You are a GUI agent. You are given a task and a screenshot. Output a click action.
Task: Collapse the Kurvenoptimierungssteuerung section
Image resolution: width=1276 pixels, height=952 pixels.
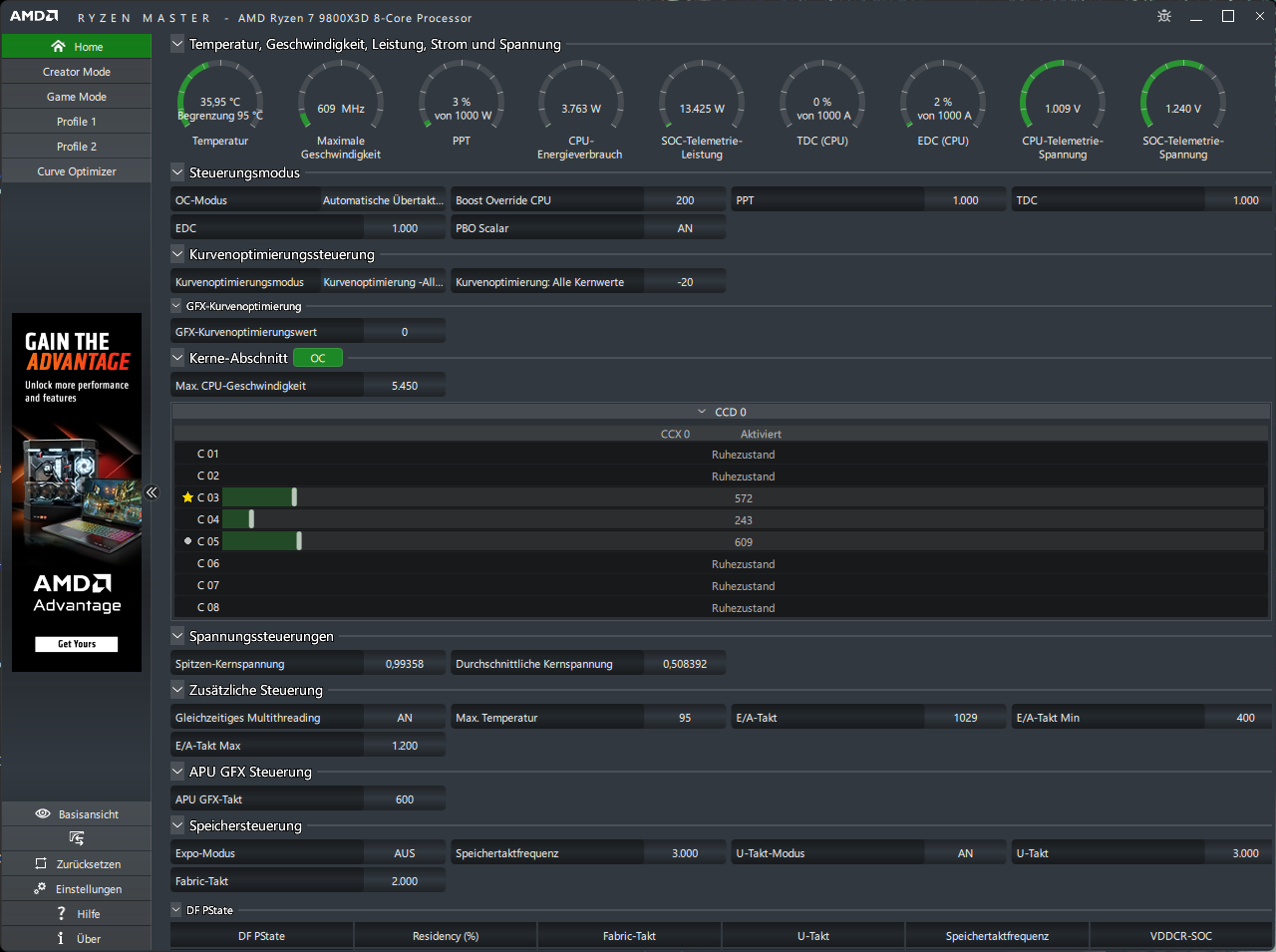pos(177,254)
